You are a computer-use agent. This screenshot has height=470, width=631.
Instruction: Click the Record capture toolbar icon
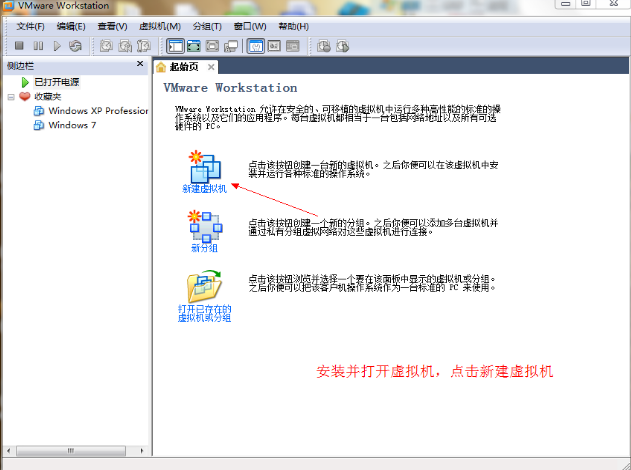tap(324, 46)
